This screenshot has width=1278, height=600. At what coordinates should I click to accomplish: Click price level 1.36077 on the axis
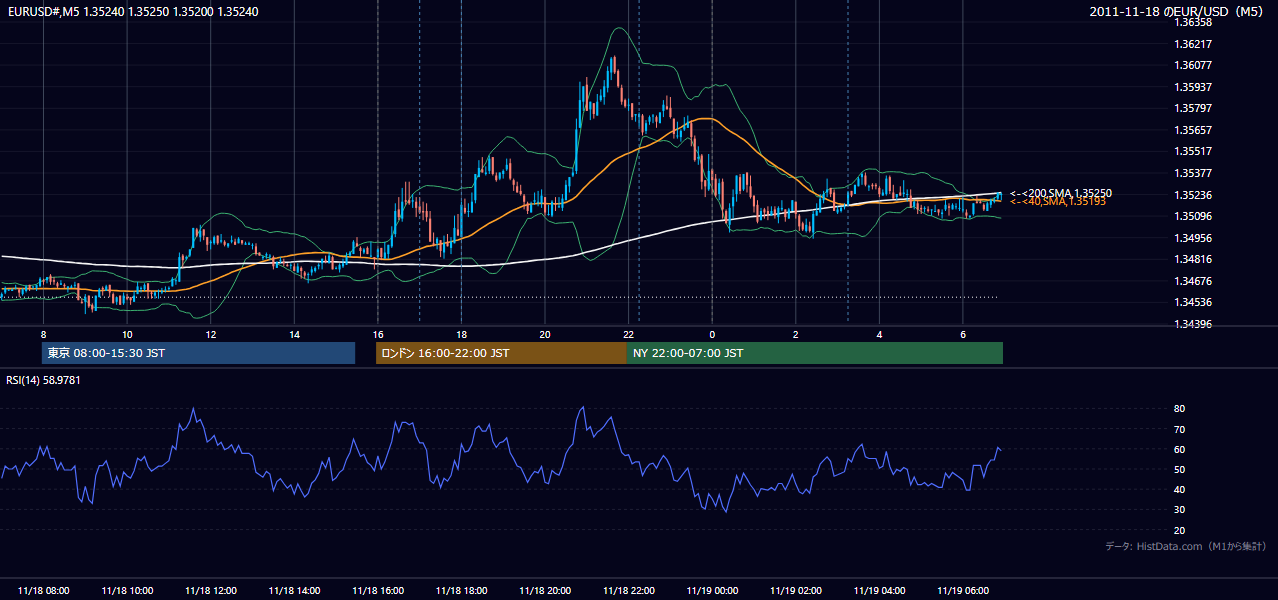1193,65
